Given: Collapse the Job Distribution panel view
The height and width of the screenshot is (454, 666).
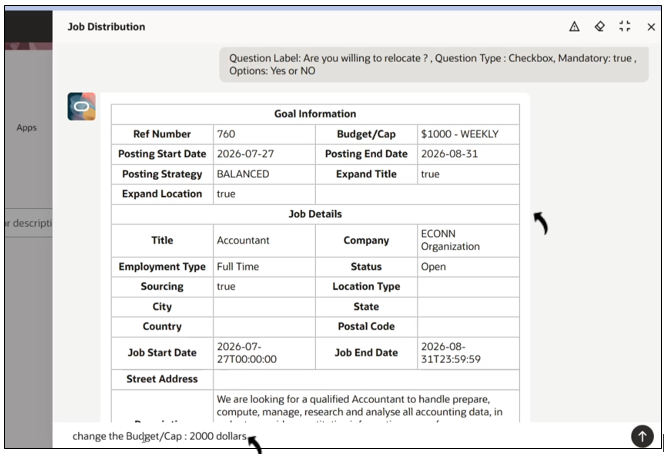Looking at the screenshot, I should point(624,26).
